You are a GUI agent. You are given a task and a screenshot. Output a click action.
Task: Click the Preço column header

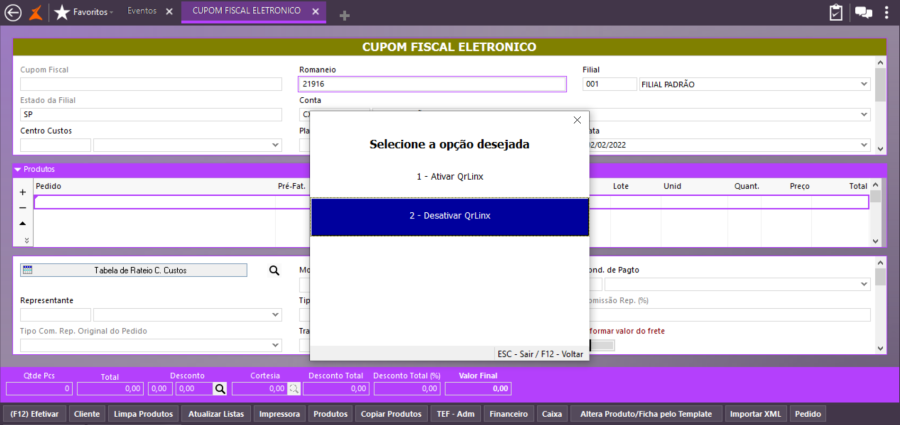pos(799,186)
